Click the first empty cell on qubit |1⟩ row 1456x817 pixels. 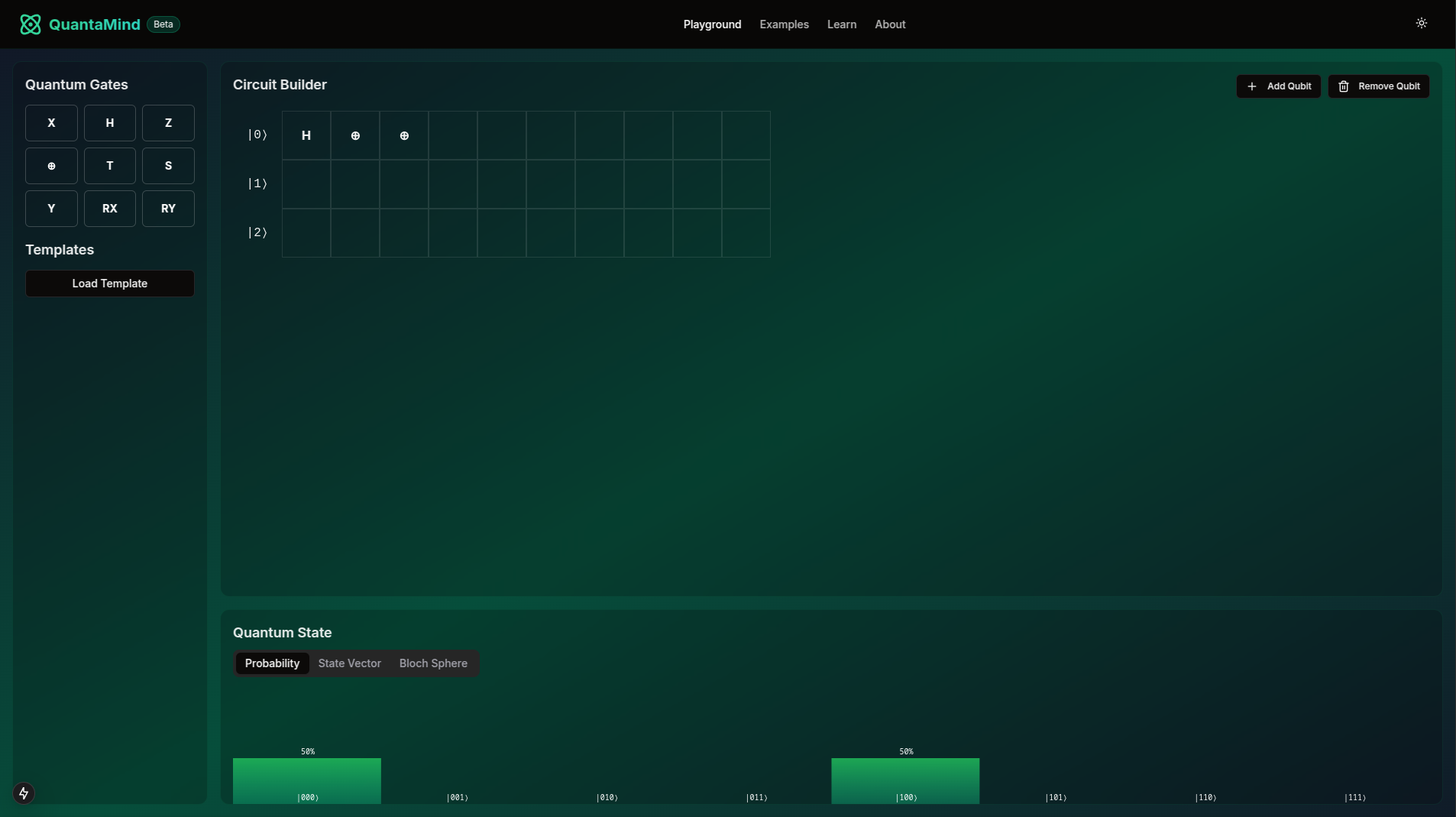tap(306, 184)
